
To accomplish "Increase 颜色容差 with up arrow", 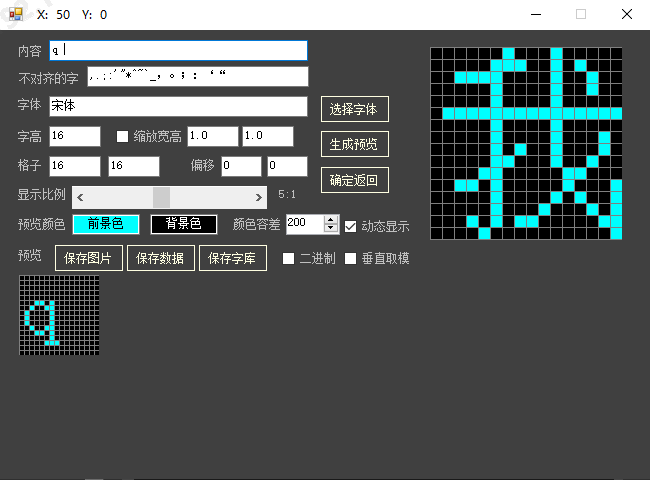I will [x=331, y=220].
